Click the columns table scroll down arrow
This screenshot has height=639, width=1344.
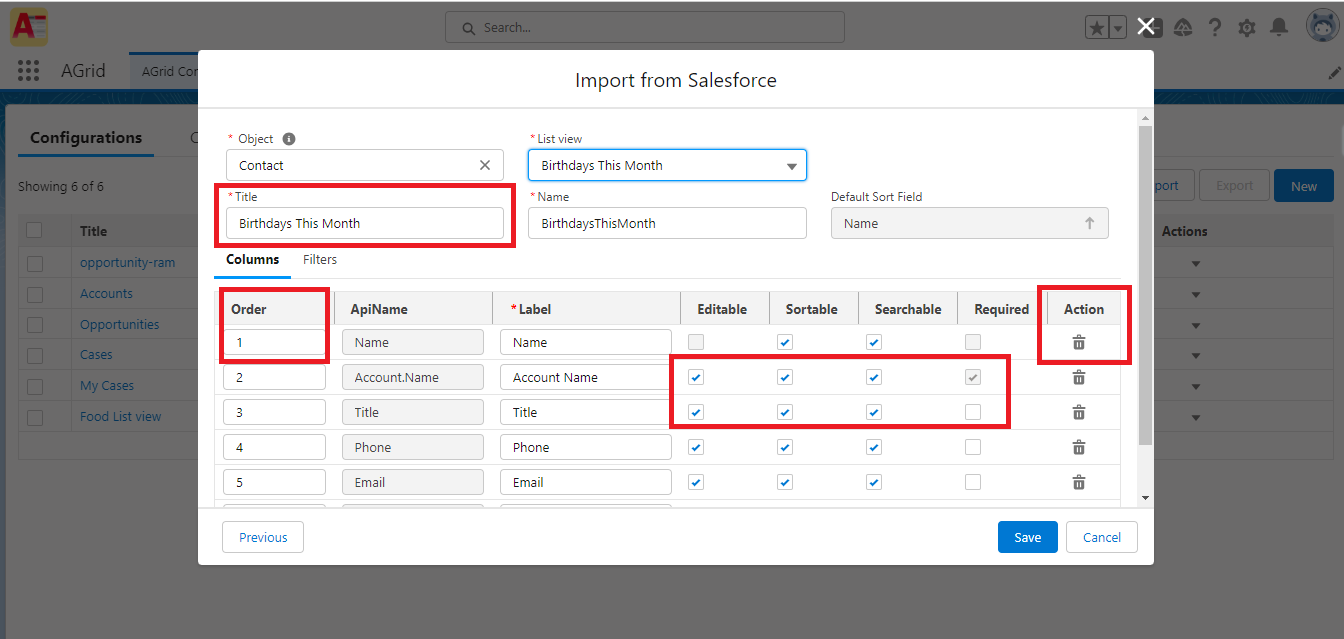tap(1145, 498)
